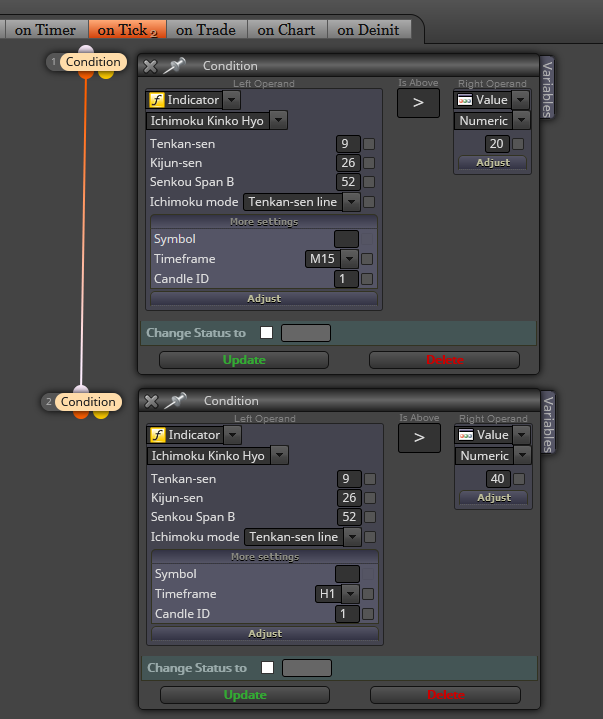603x719 pixels.
Task: Click the top input connector of Condition 2
Action: point(81,390)
